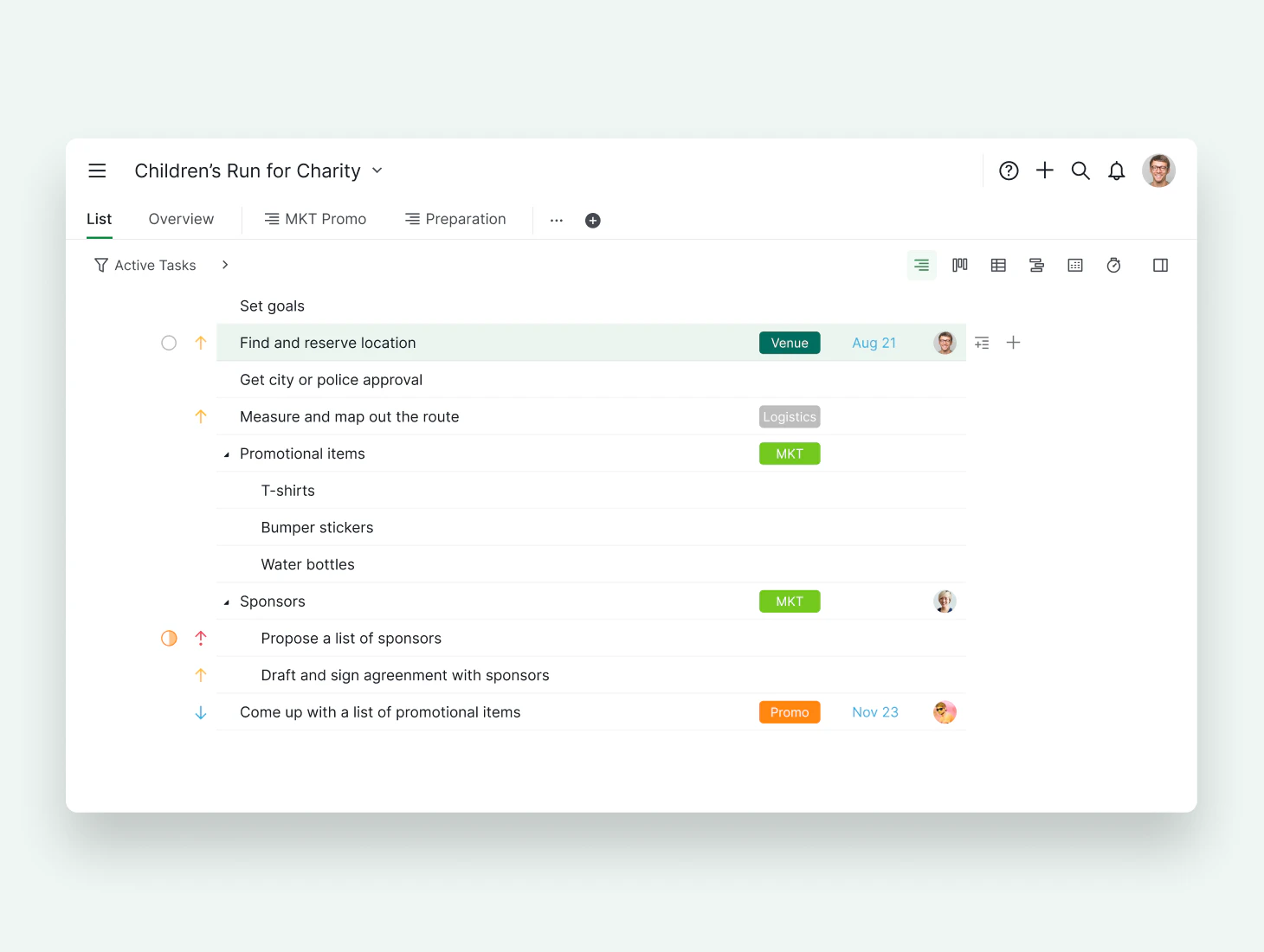Open the Table view

pos(998,265)
